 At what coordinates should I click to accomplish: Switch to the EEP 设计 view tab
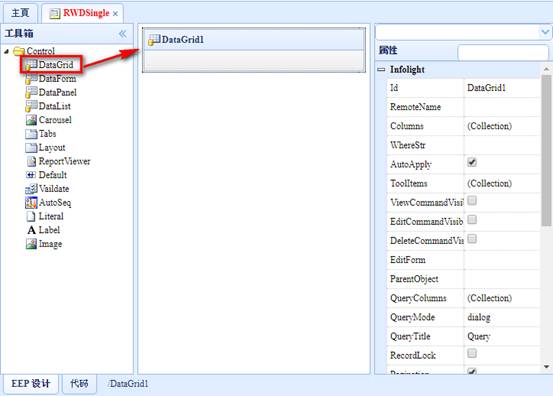(31, 384)
